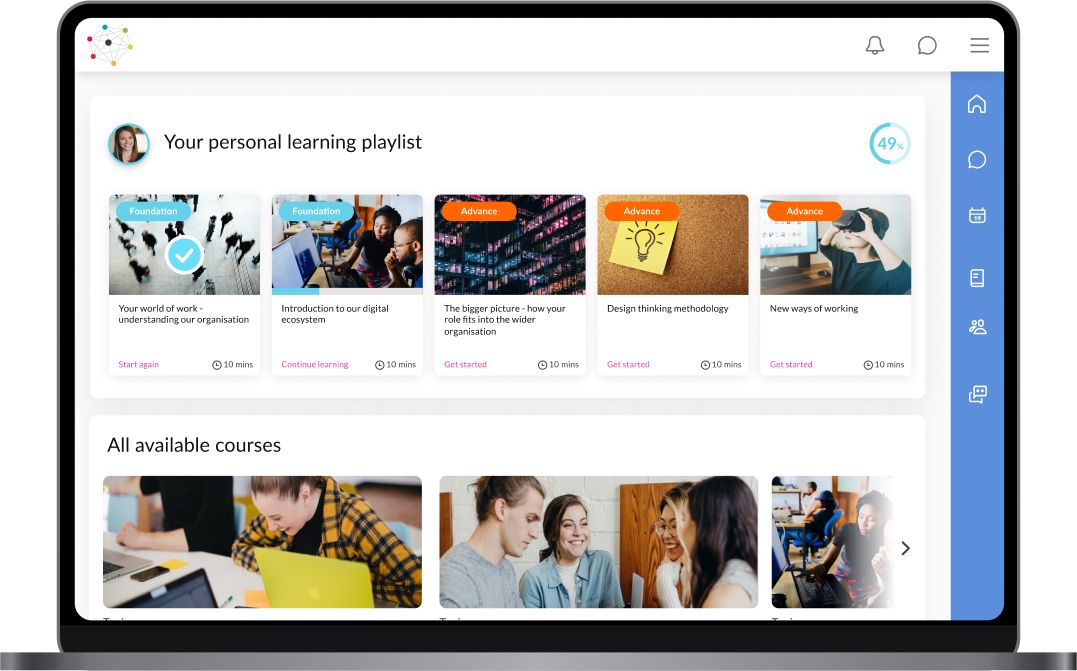
Task: Click the company logo at top left
Action: pos(110,45)
